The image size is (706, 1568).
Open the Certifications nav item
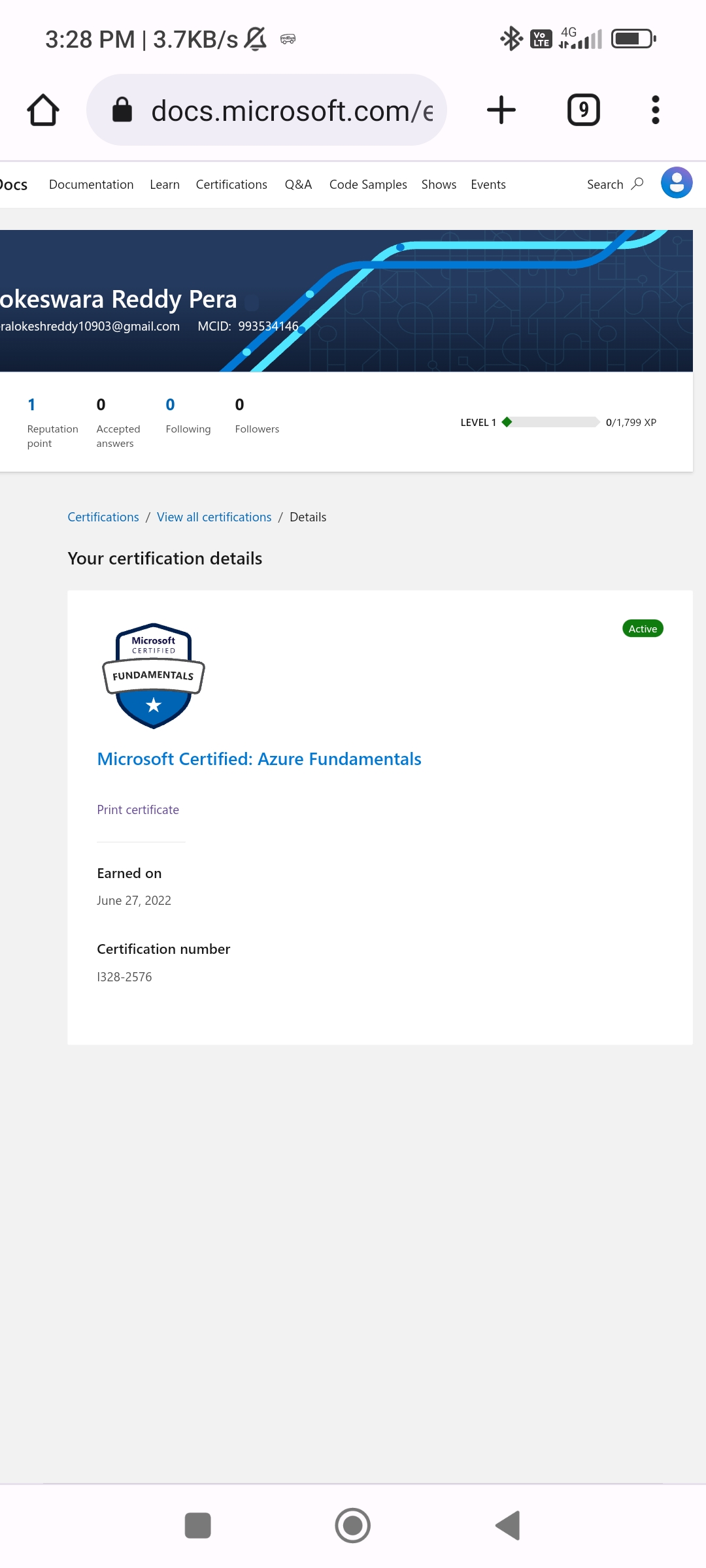231,185
